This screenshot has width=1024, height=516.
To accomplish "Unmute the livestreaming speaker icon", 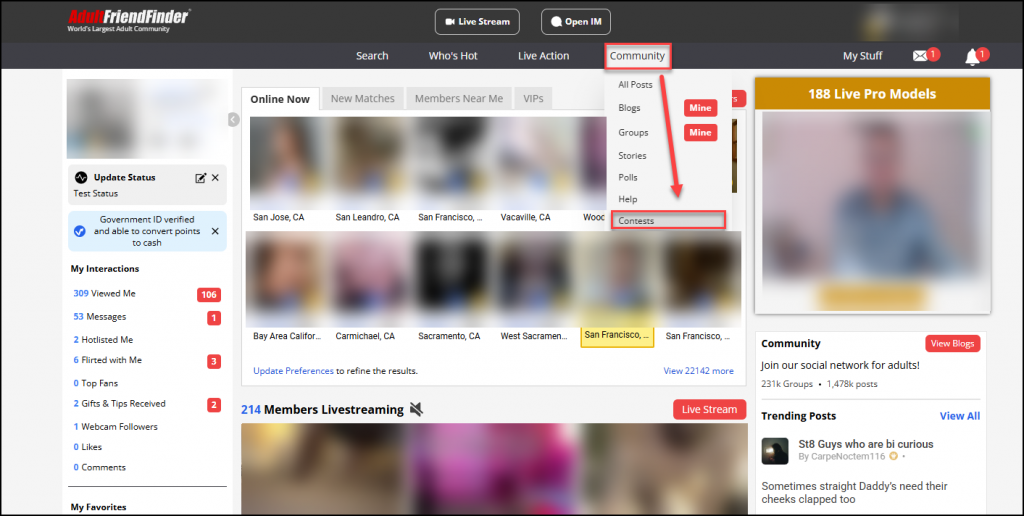I will (416, 410).
